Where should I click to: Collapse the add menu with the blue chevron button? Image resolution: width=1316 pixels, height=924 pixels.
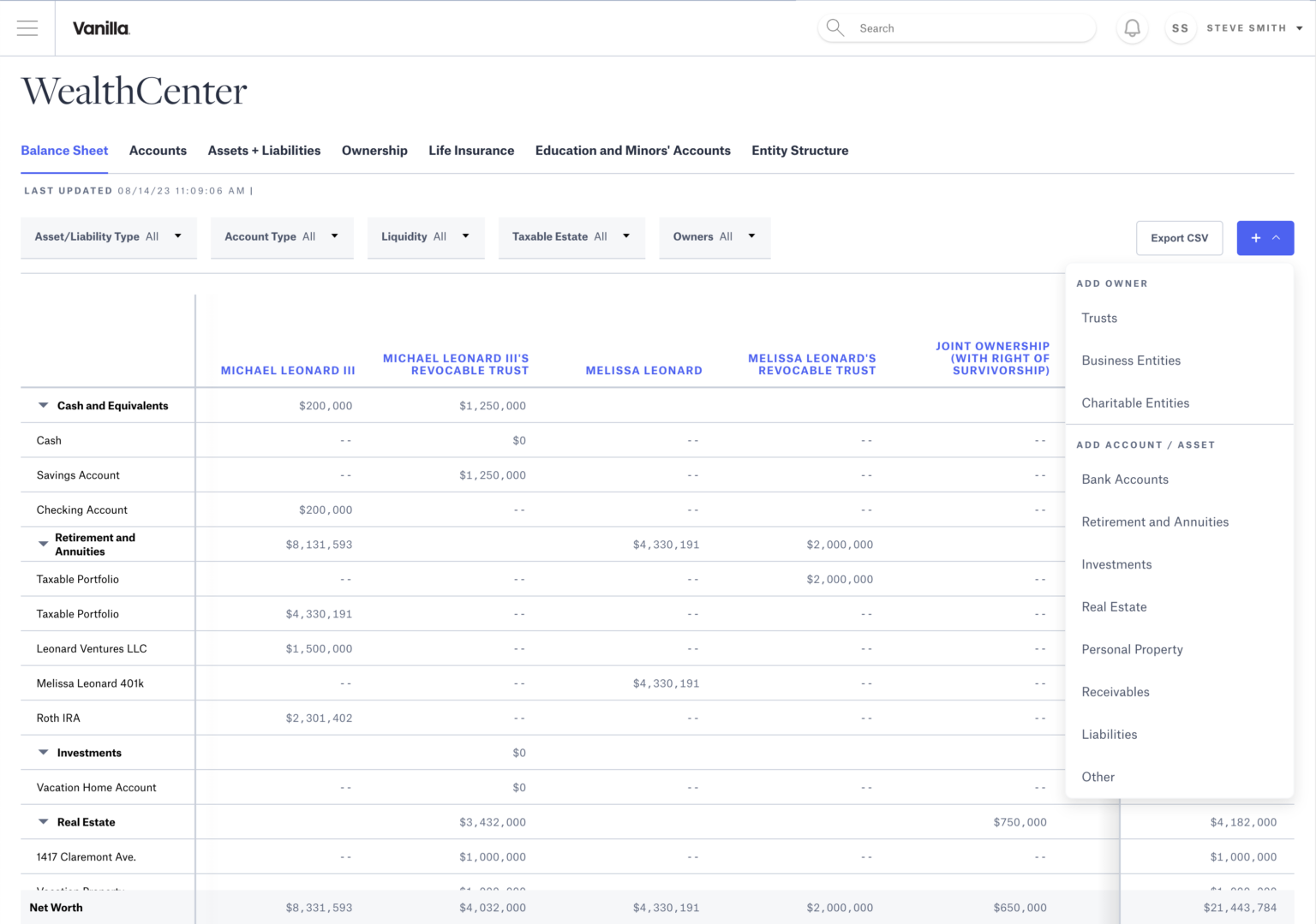tap(1276, 237)
